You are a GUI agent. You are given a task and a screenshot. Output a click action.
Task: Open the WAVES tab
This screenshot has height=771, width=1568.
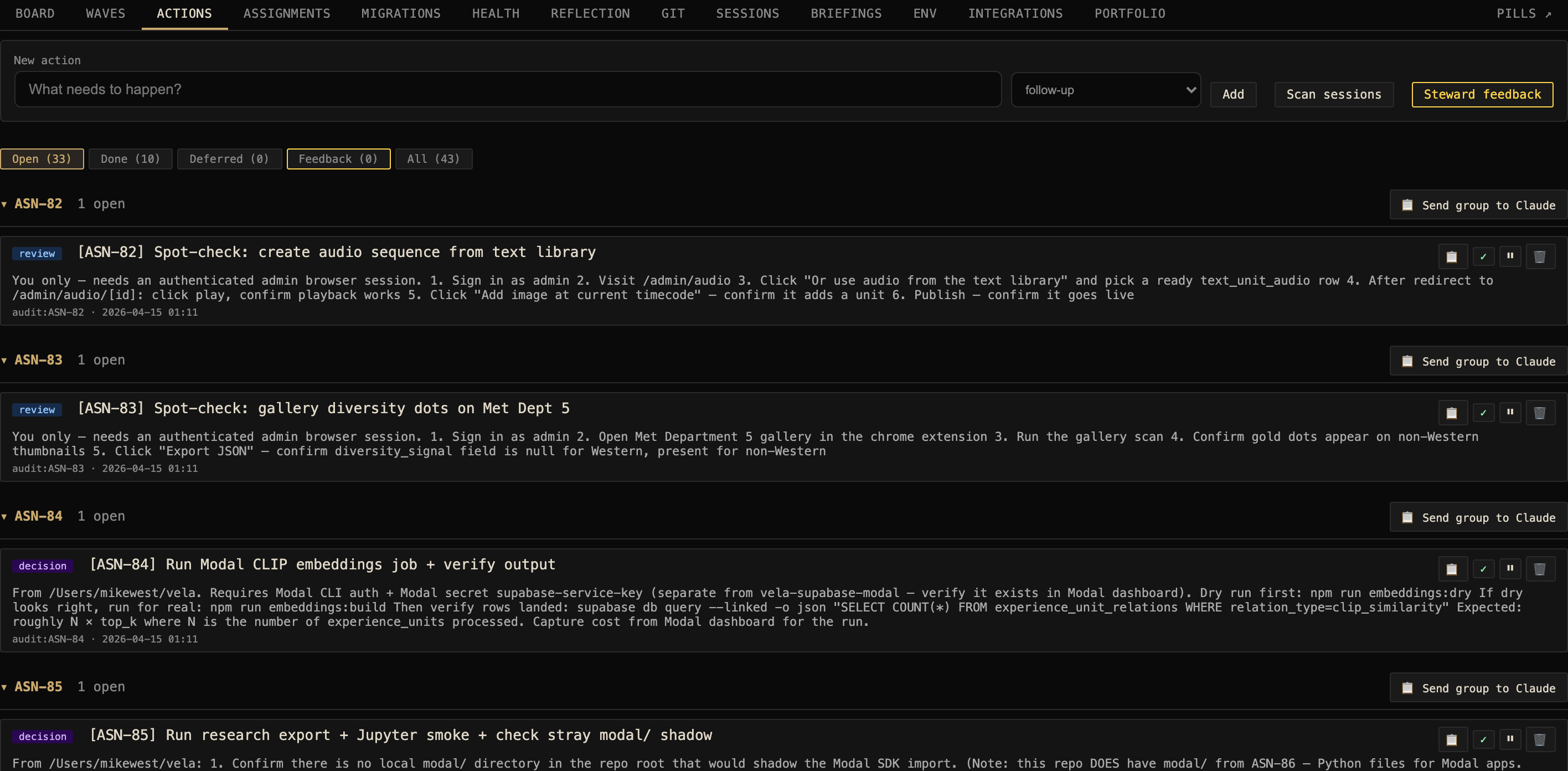[x=105, y=13]
